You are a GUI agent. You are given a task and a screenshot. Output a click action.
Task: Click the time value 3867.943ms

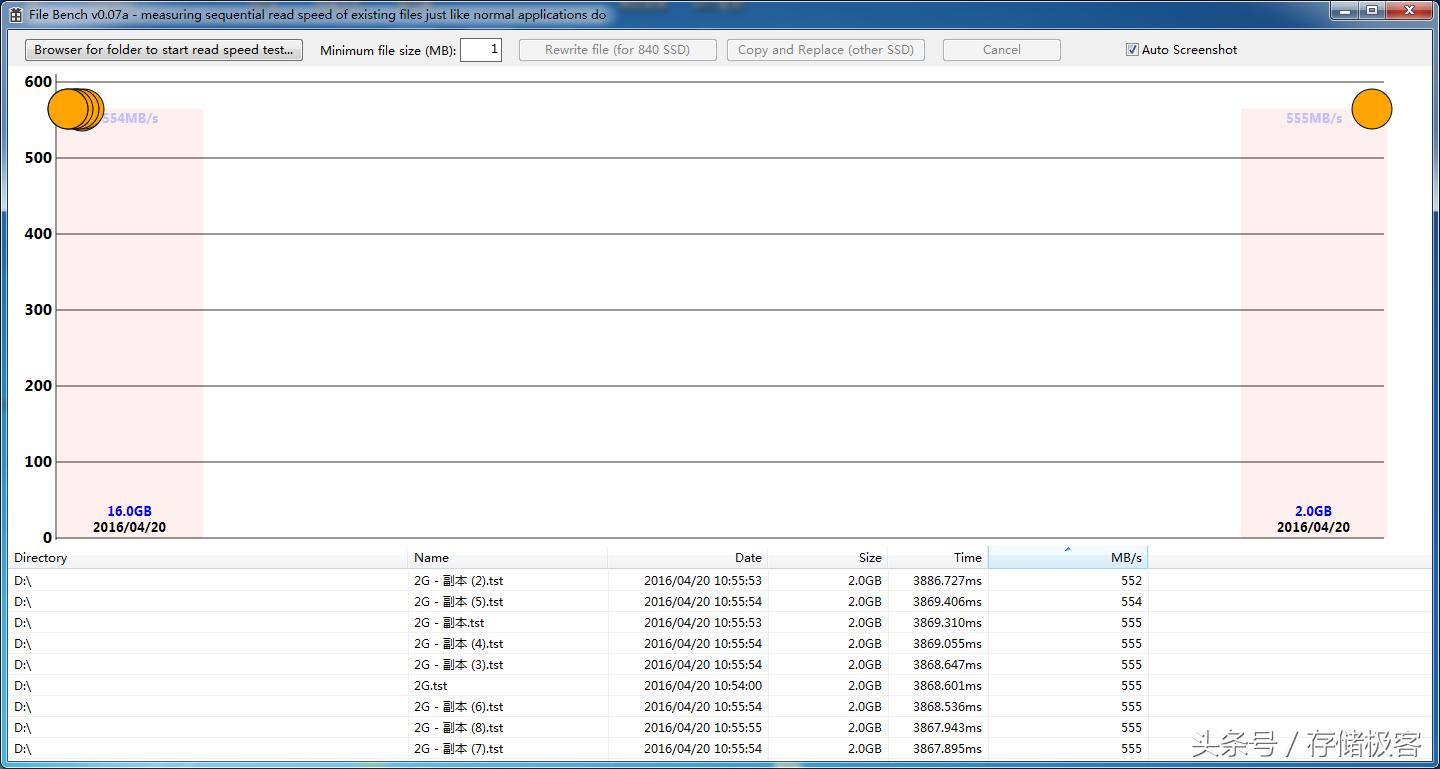[947, 728]
